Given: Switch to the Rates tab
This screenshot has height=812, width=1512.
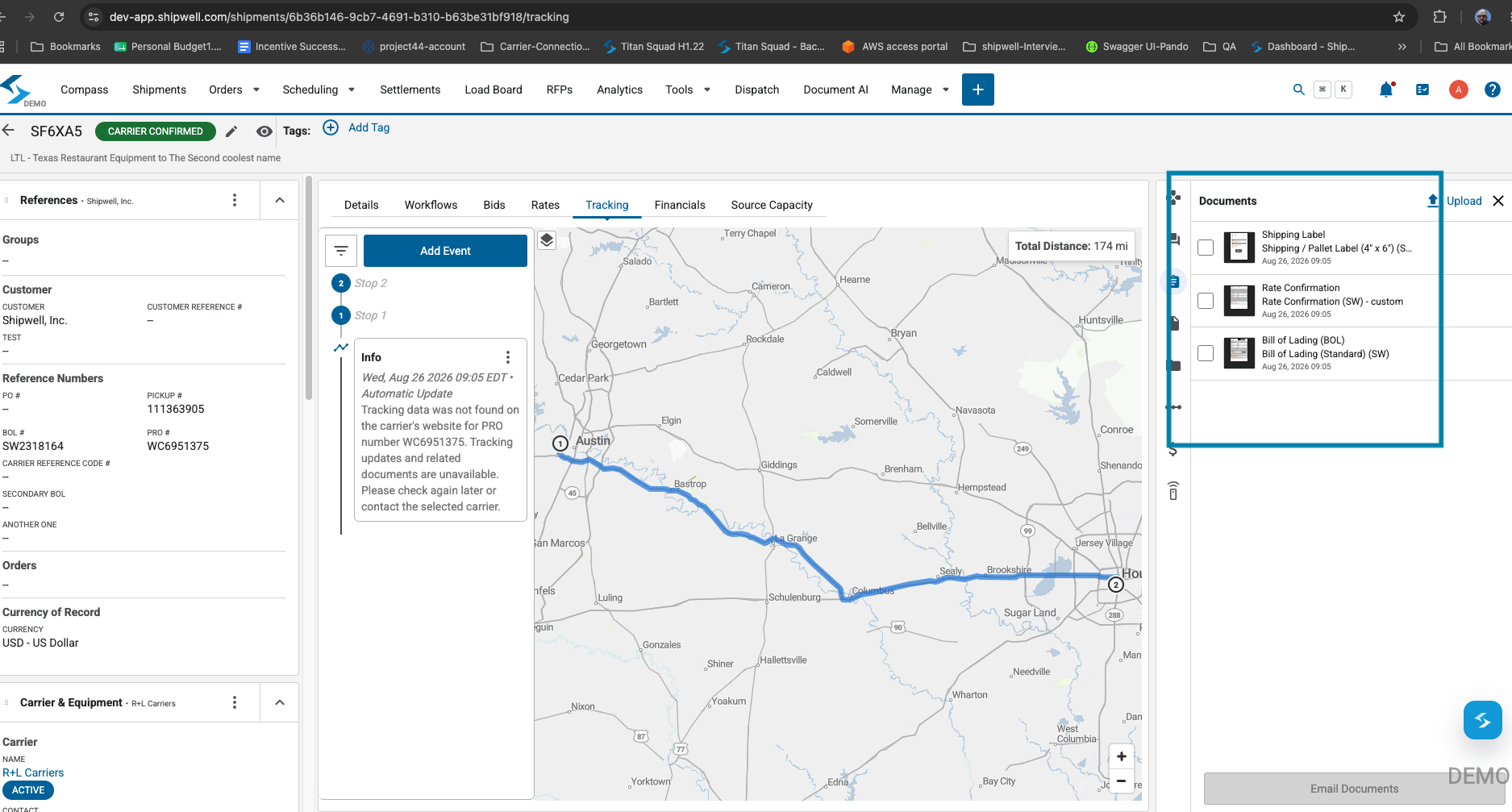Looking at the screenshot, I should click(545, 205).
